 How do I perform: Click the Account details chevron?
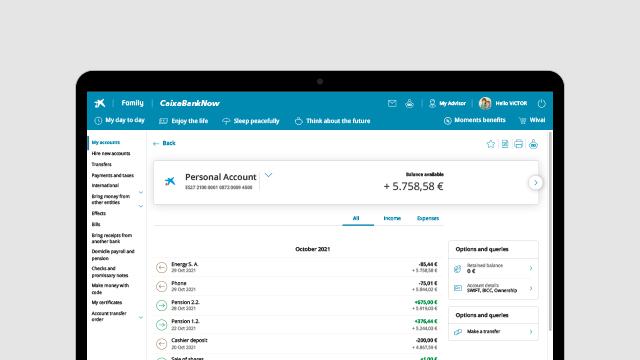tap(531, 288)
